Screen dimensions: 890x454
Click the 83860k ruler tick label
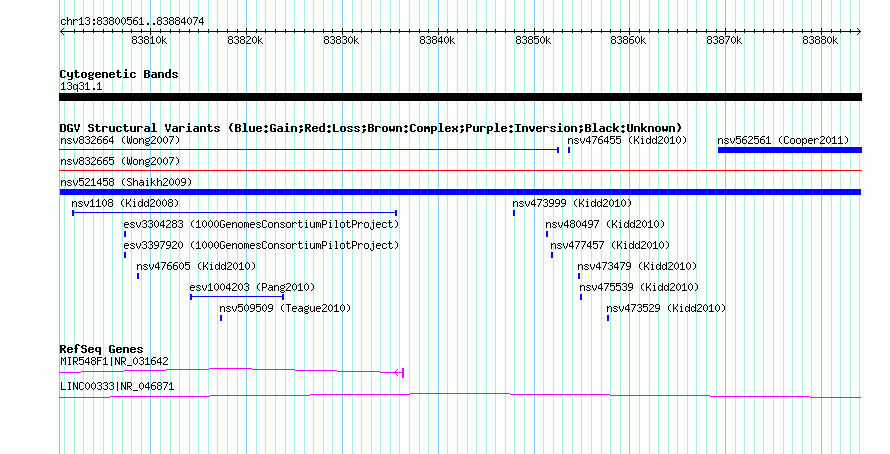tap(628, 40)
